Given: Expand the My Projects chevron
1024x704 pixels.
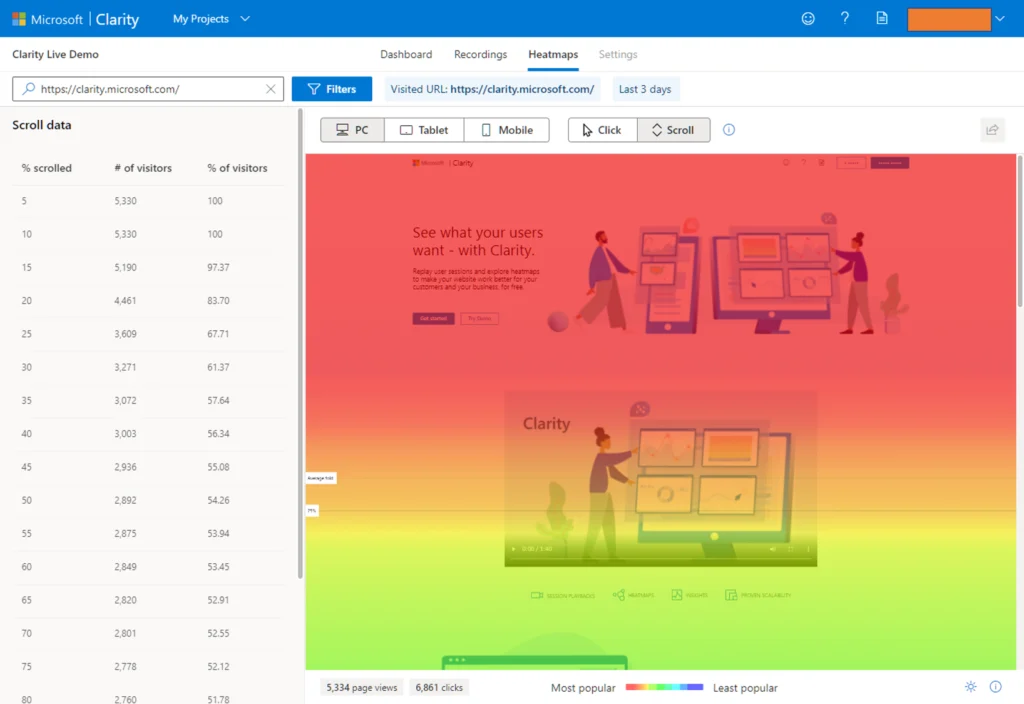Looking at the screenshot, I should [x=245, y=19].
